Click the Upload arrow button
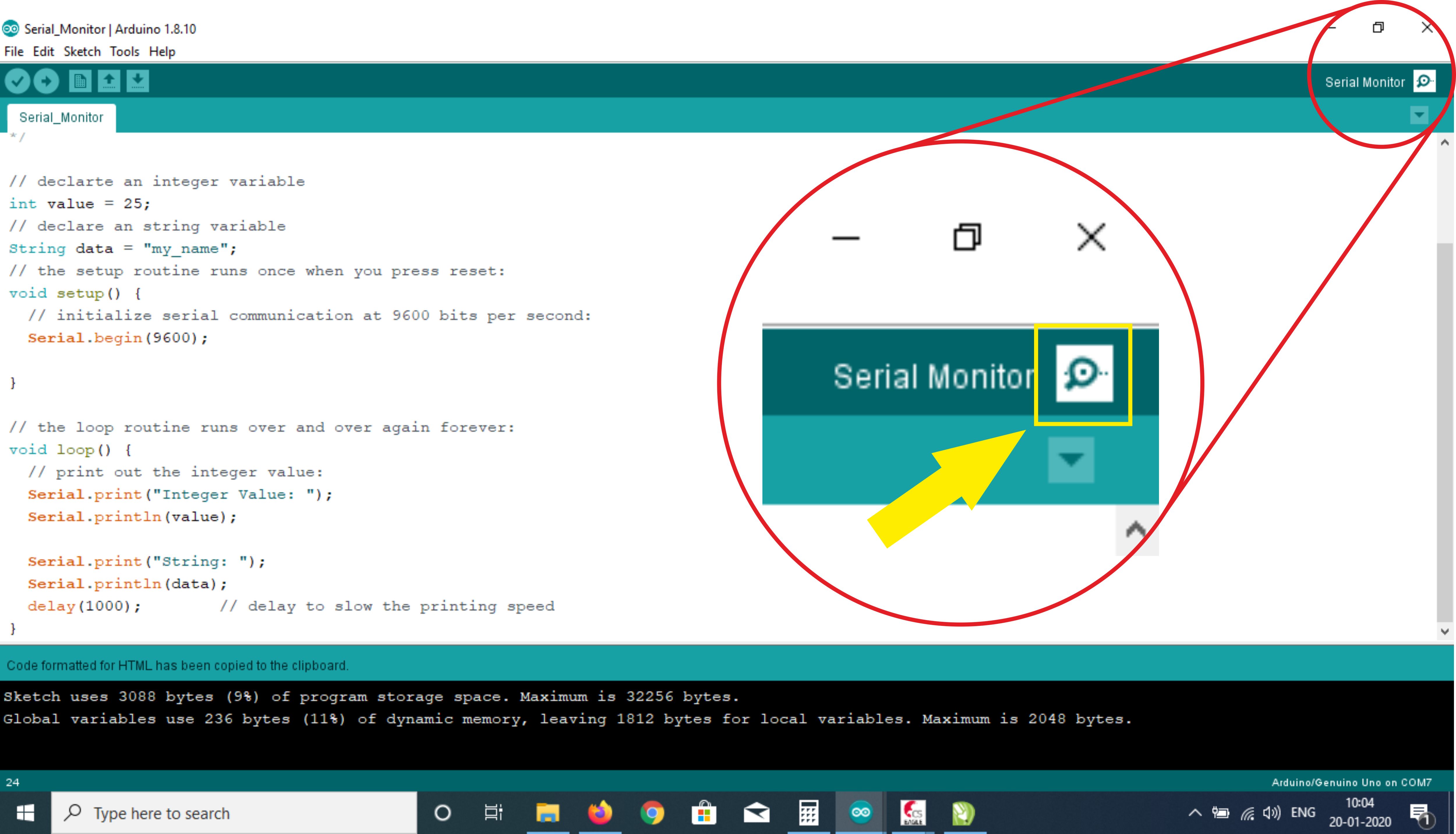 [x=46, y=81]
